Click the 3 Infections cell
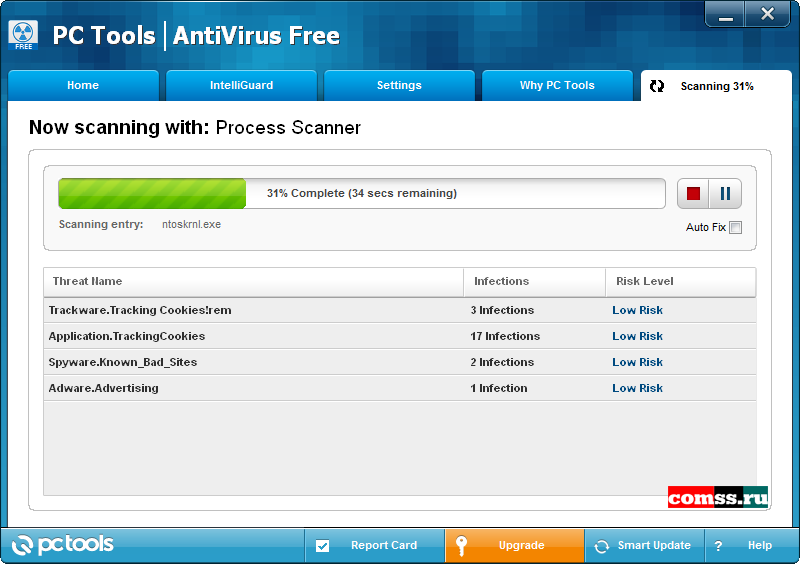This screenshot has height=564, width=800. click(x=502, y=310)
